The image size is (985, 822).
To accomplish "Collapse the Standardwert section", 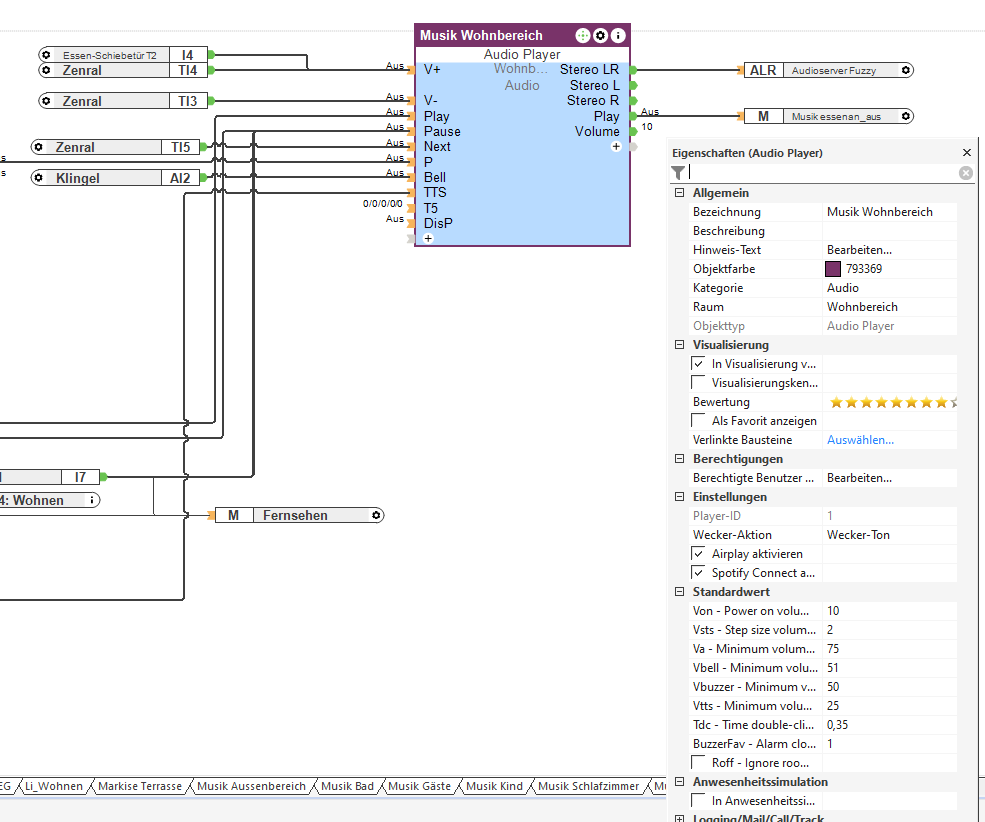I will pos(680,592).
